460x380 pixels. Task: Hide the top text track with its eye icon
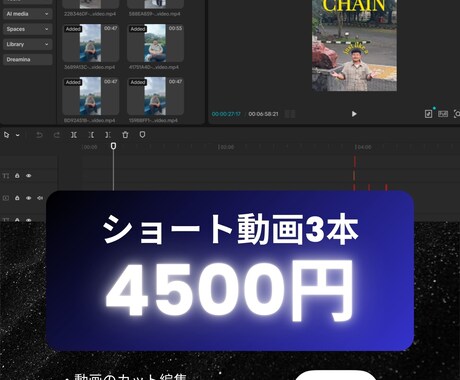[x=29, y=176]
